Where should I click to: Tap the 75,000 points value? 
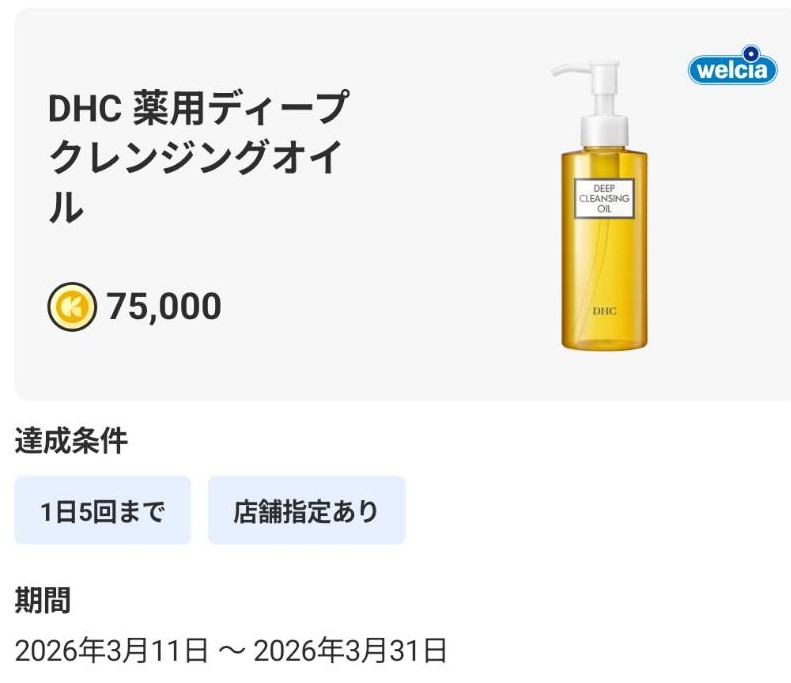pyautogui.click(x=164, y=306)
